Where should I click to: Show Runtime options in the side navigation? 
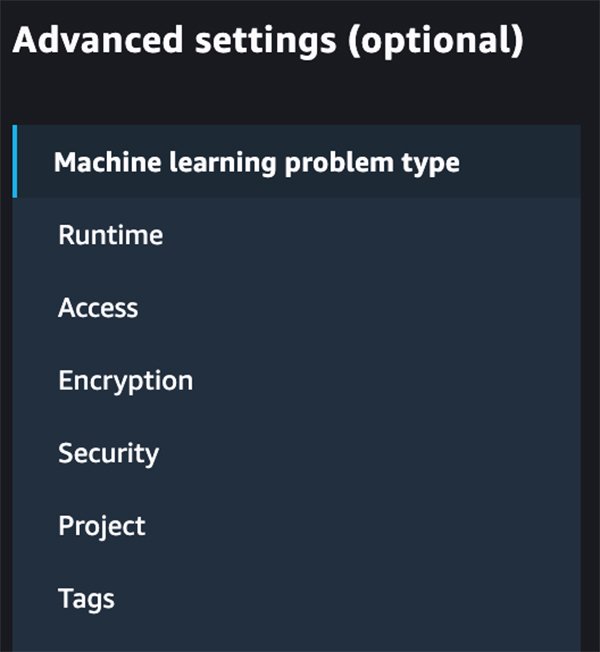(x=110, y=235)
